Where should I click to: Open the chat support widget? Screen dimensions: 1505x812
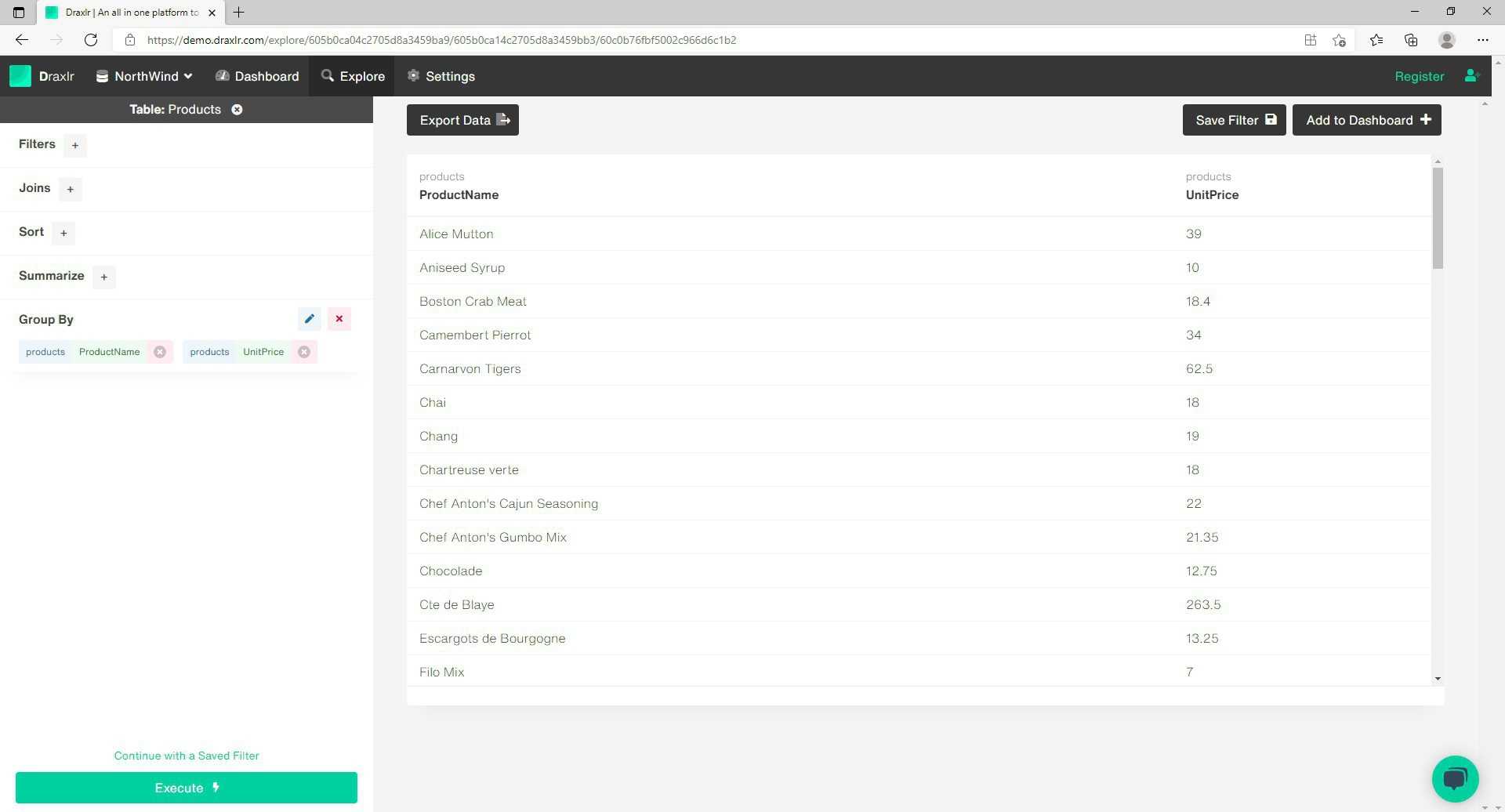[1455, 779]
